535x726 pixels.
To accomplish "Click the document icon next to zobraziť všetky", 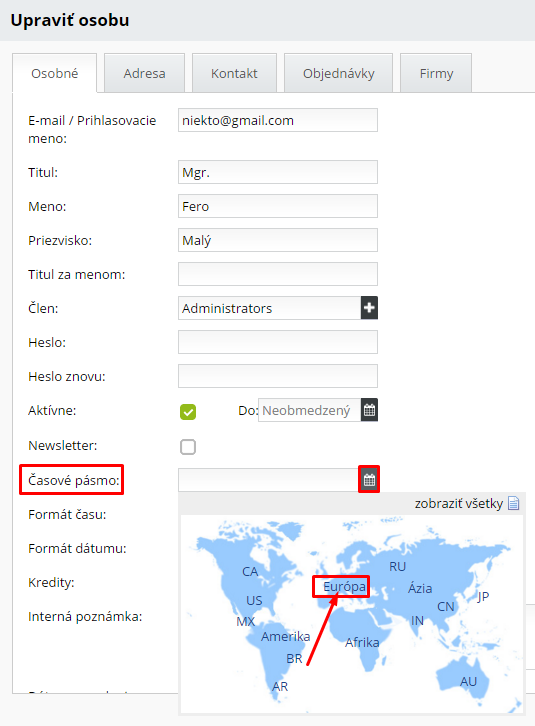I will 513,503.
